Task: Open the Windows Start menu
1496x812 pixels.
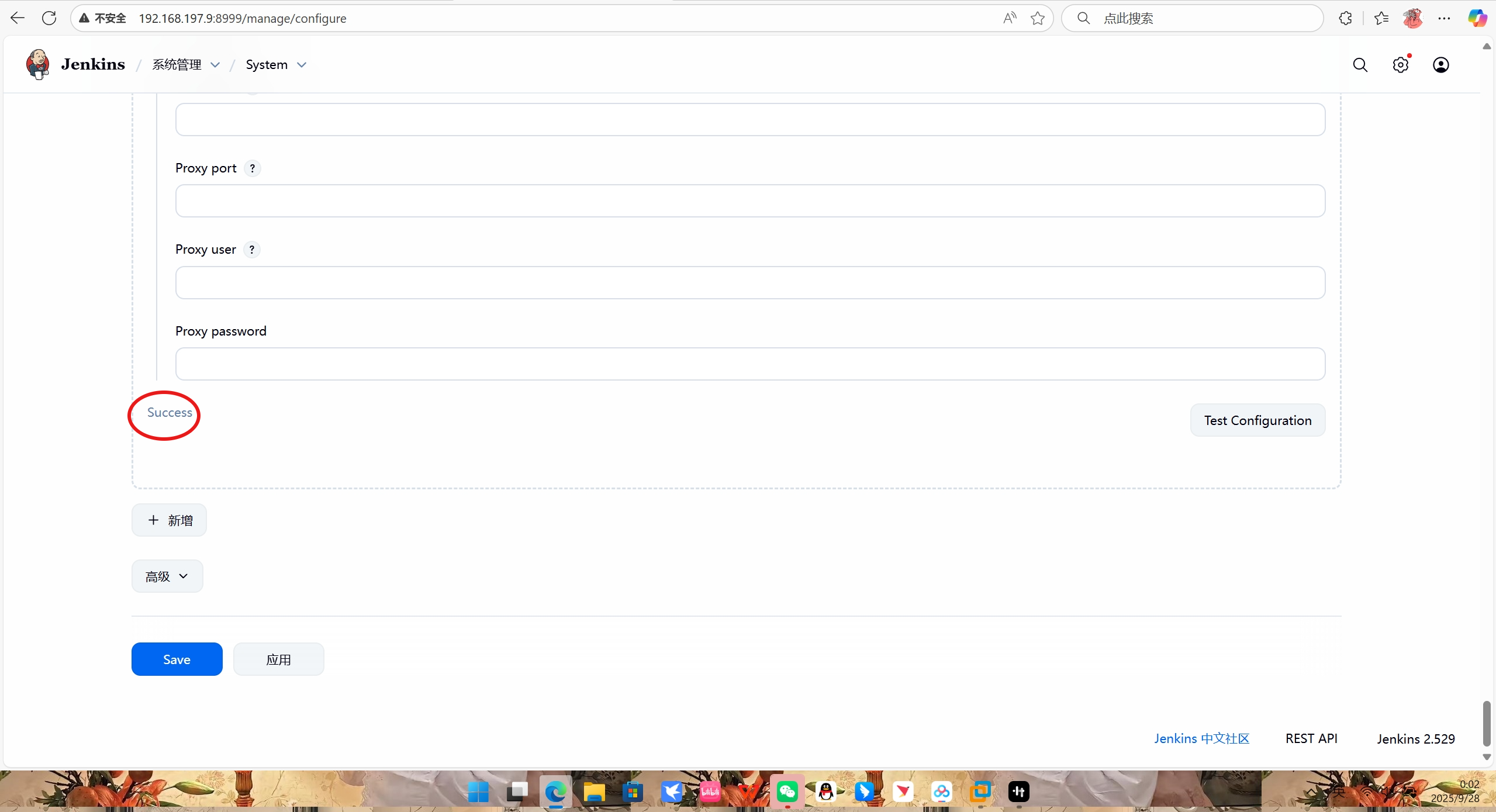Action: click(478, 792)
